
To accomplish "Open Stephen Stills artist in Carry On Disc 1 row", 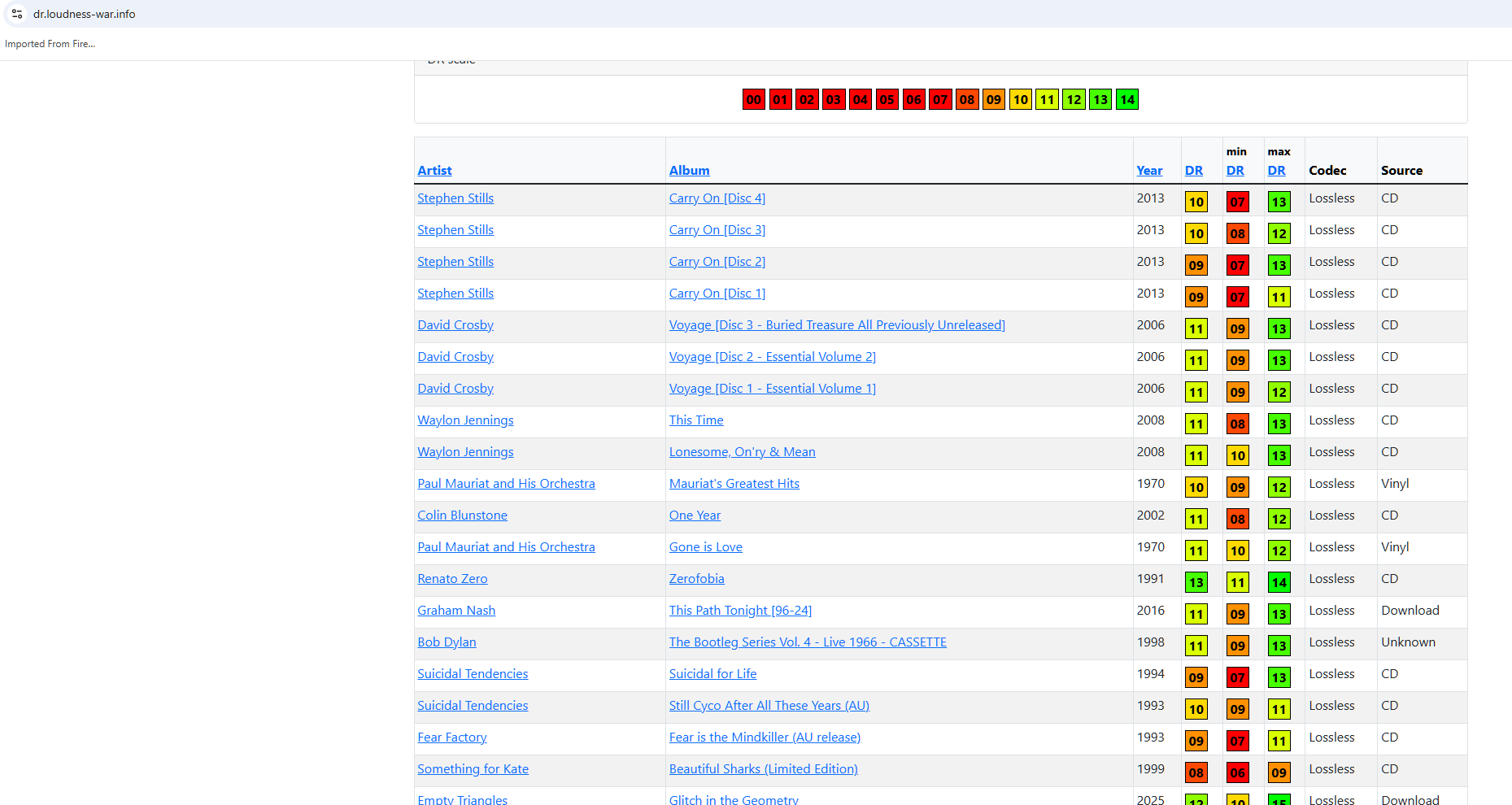I will tap(455, 294).
